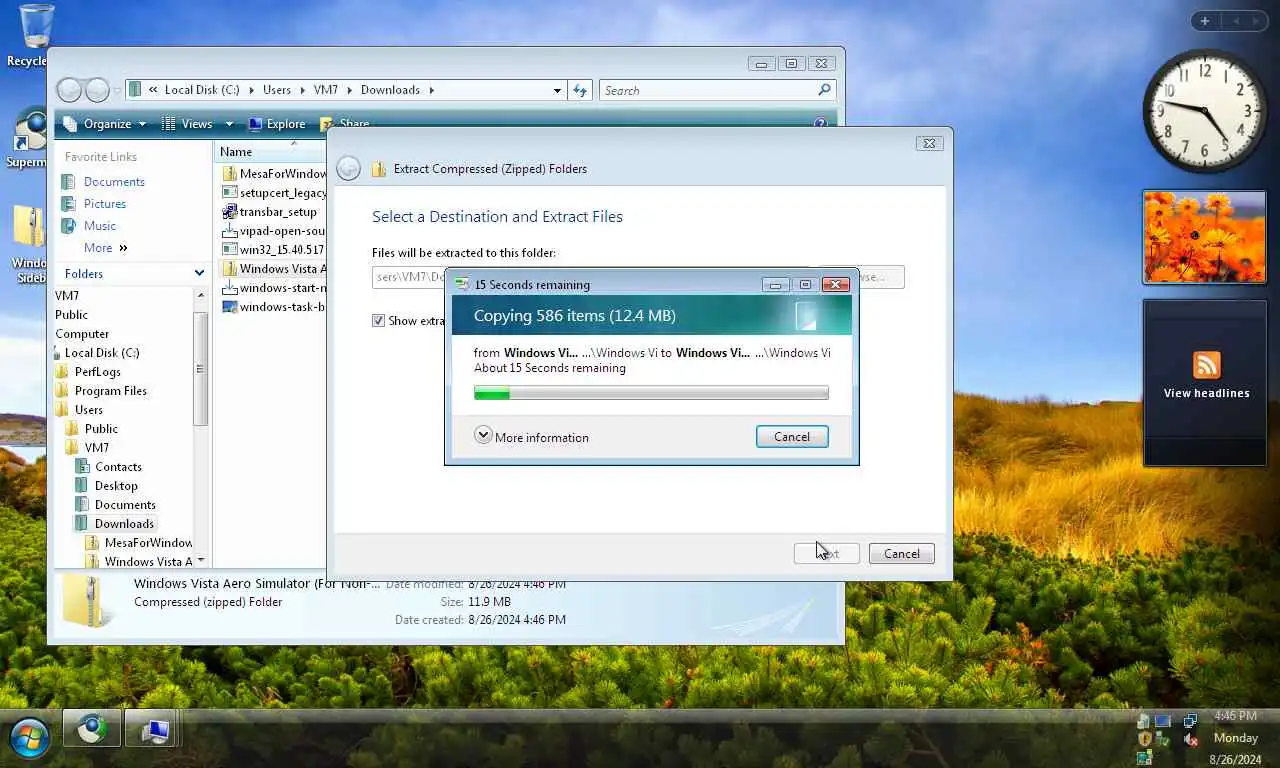This screenshot has width=1280, height=768.
Task: Click the first quick launch icon on taskbar
Action: 92,730
